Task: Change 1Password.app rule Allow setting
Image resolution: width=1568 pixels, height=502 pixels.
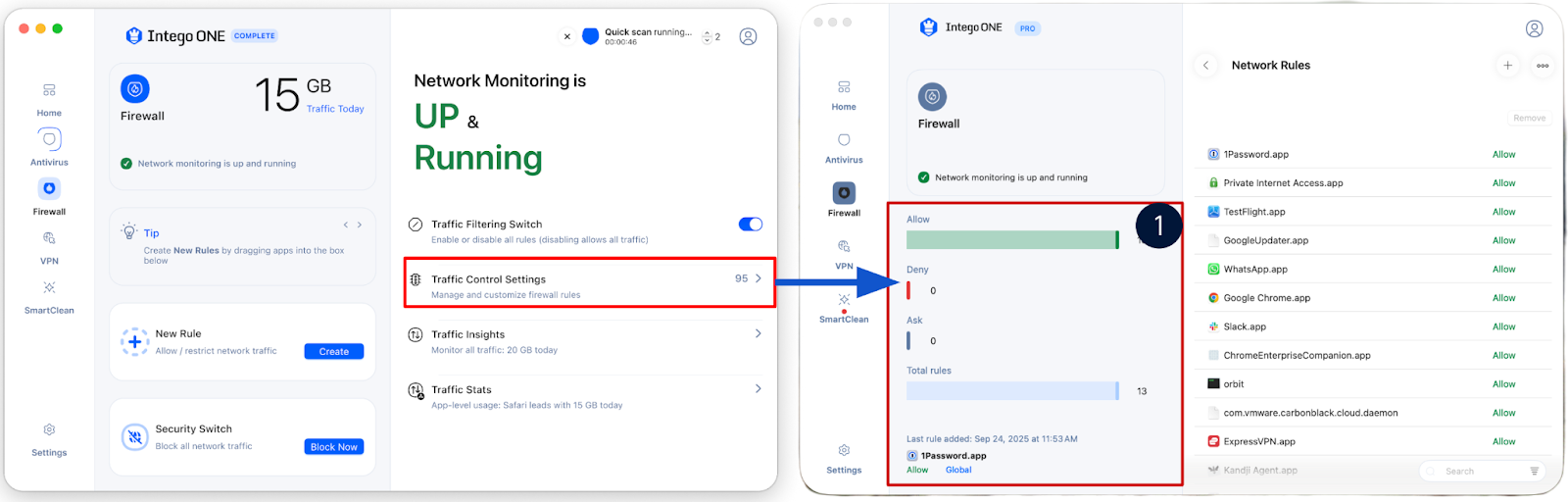Action: click(1504, 155)
